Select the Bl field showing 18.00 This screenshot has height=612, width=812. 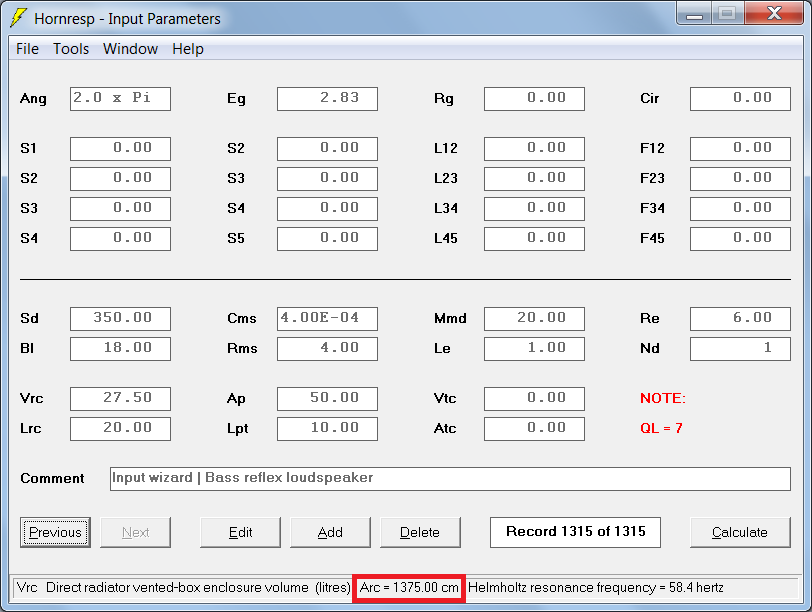120,349
